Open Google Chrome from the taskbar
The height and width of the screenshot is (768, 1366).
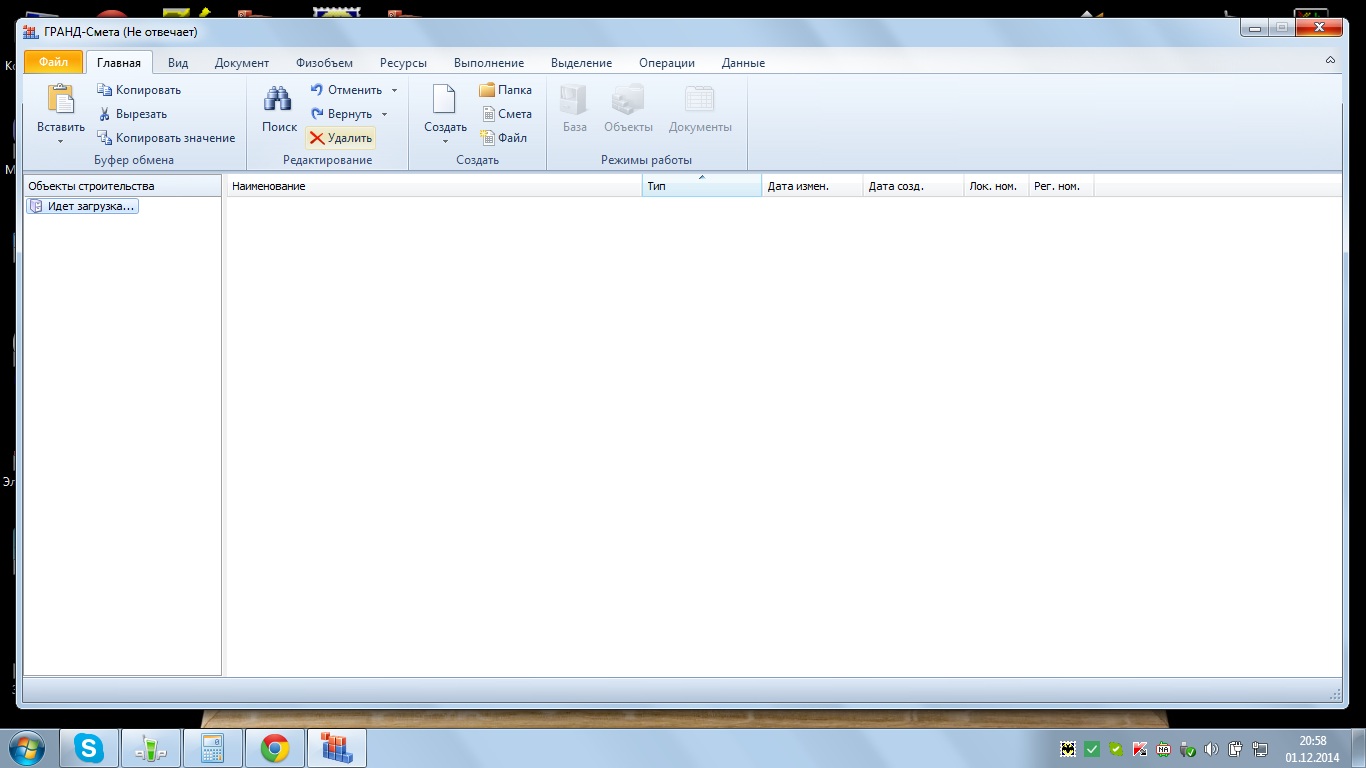tap(275, 748)
